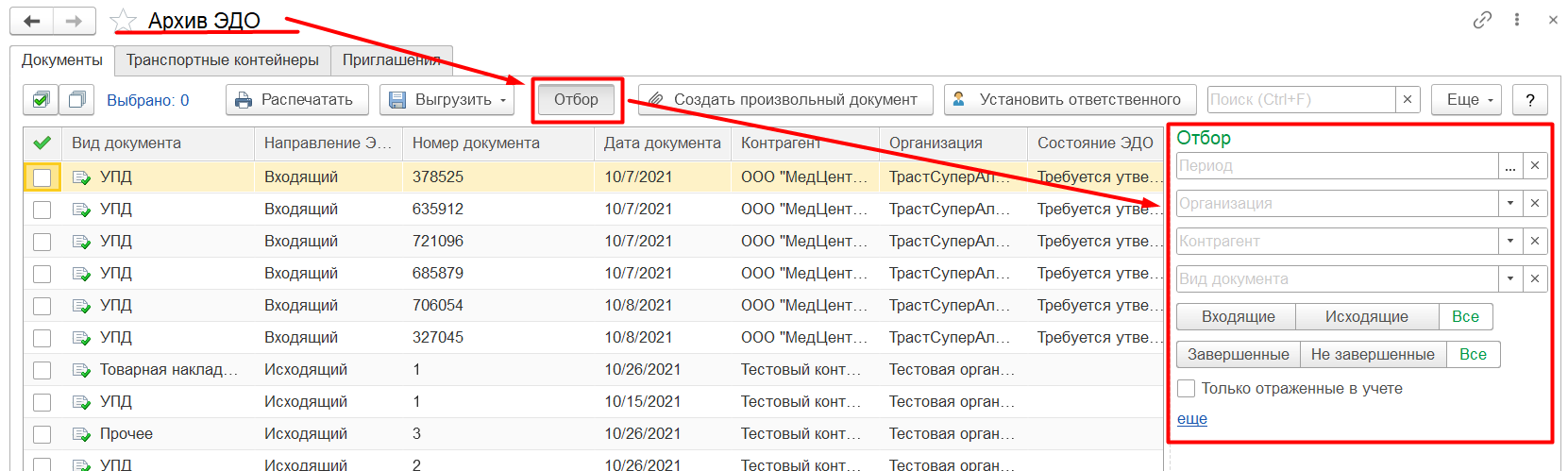This screenshot has height=471, width=1568.
Task: Click the Поиск (Ctrl+F) search field
Action: coord(1301,99)
